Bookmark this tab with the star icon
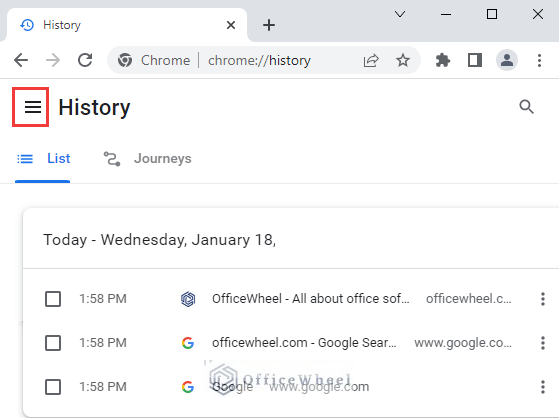Viewport: 559px width, 418px height. (402, 60)
